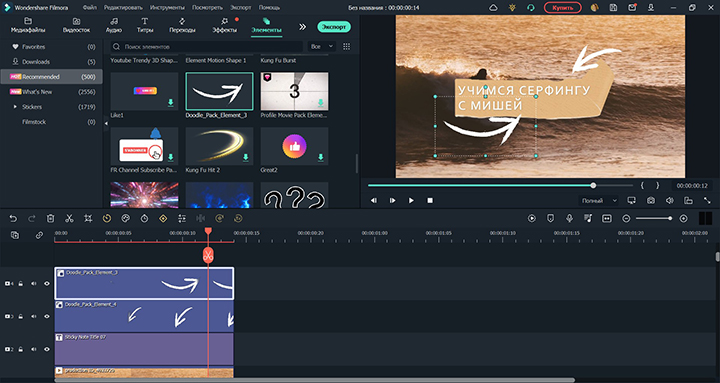
Task: Open the Переходы tab
Action: coord(182,25)
